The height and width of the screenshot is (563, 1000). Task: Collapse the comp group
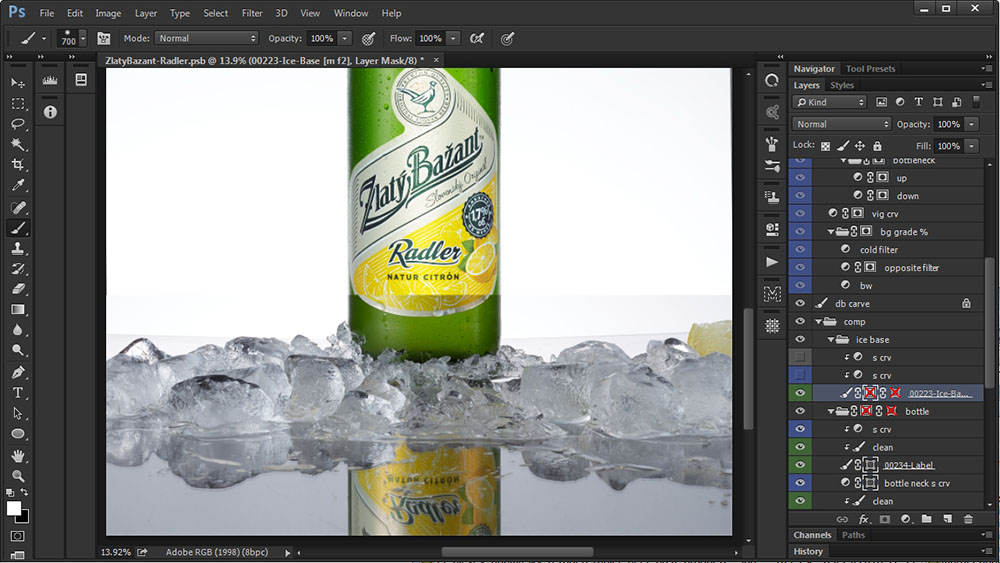pyautogui.click(x=818, y=322)
